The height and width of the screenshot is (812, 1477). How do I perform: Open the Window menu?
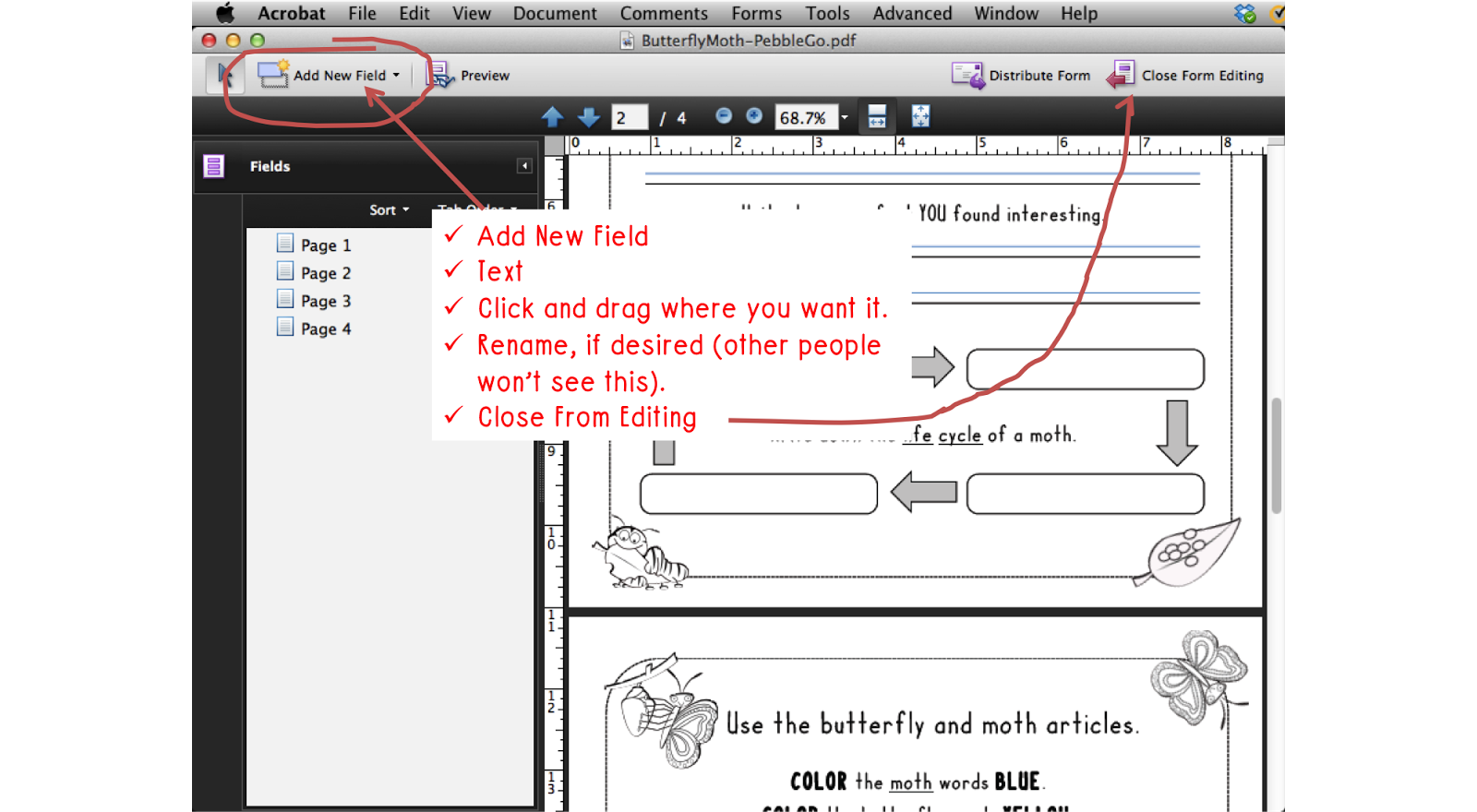(x=1006, y=13)
